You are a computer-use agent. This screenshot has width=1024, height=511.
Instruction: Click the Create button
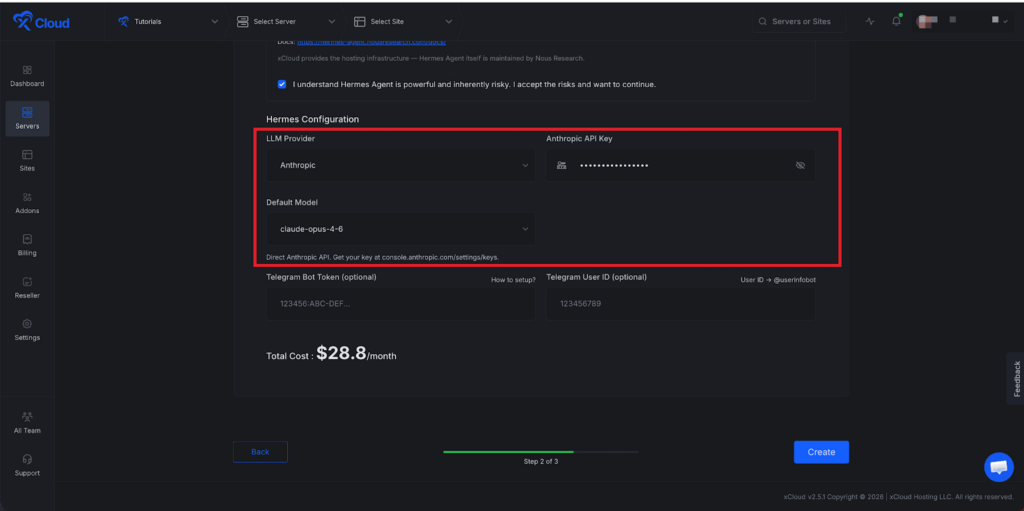pos(821,452)
